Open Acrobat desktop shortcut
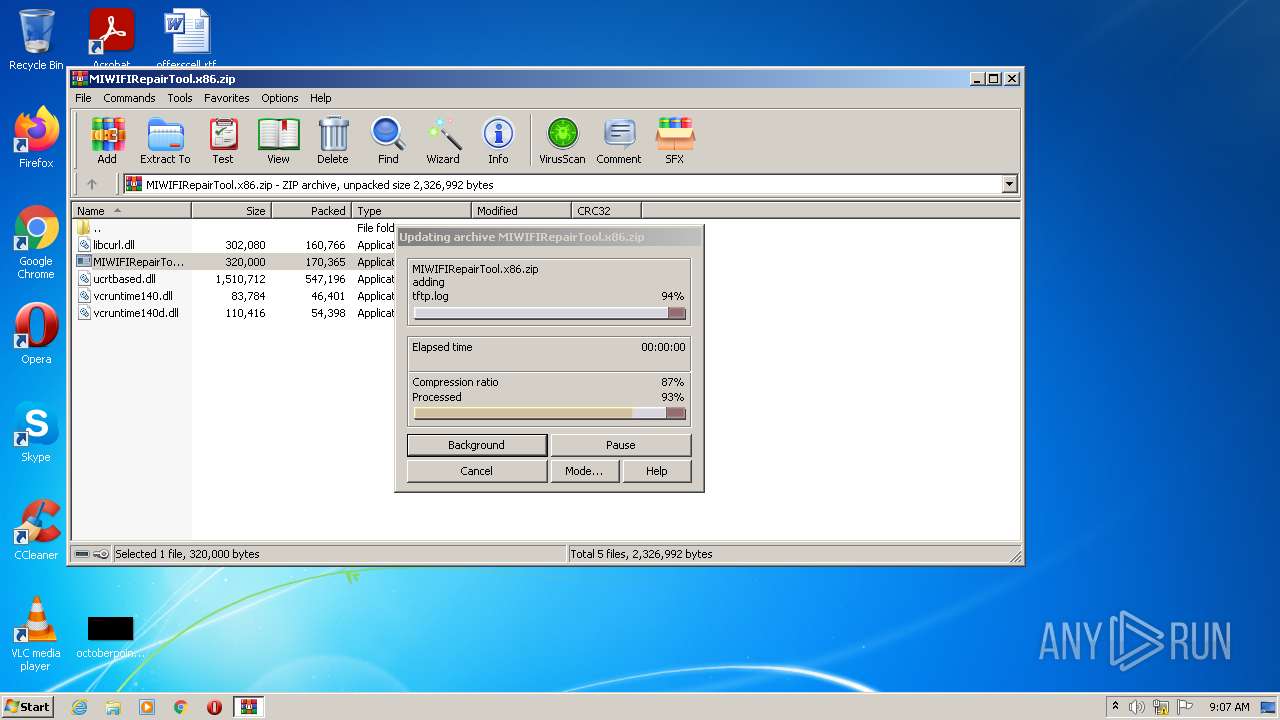Screen dimensions: 1280x720 pyautogui.click(x=111, y=40)
